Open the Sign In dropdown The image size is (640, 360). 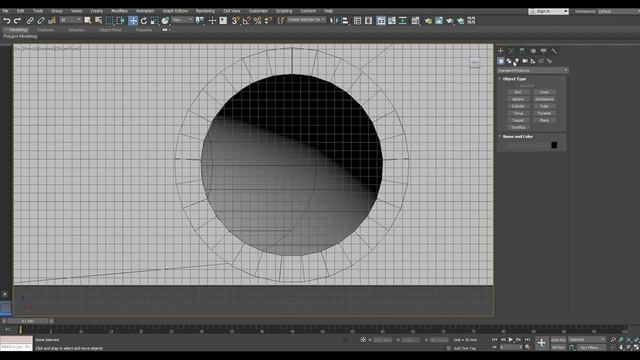(549, 11)
